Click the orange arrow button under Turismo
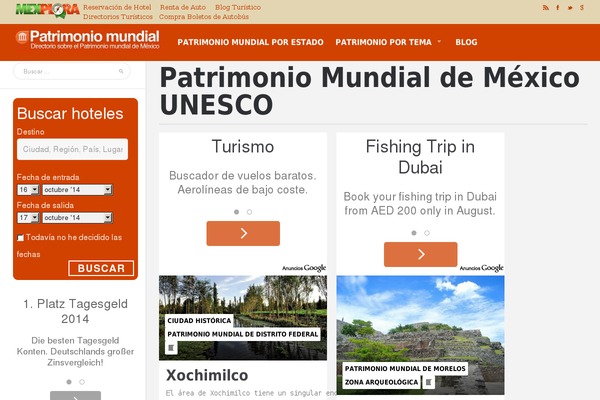Image resolution: width=600 pixels, height=400 pixels. pos(243,233)
